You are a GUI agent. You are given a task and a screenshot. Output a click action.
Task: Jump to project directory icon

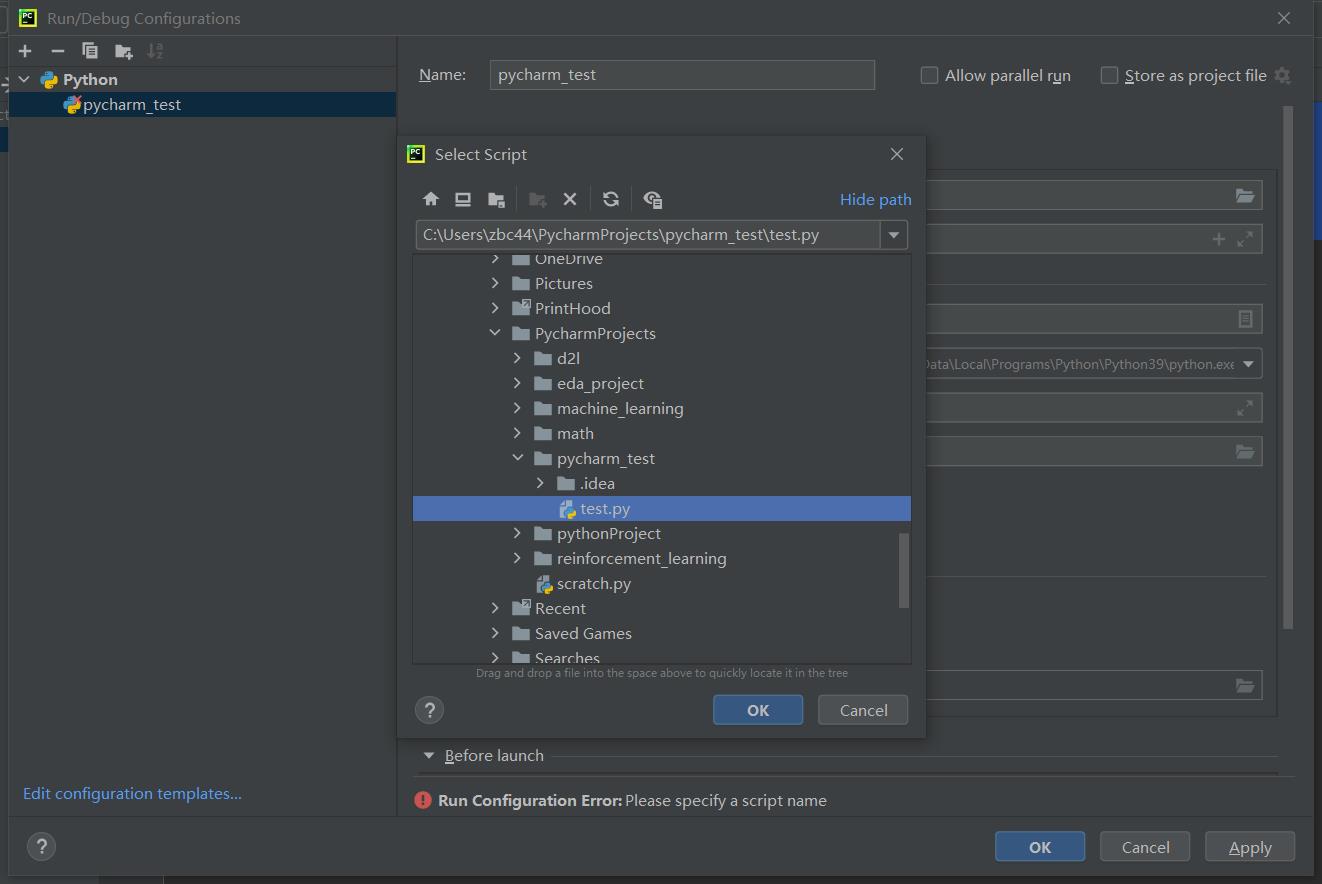pyautogui.click(x=496, y=199)
